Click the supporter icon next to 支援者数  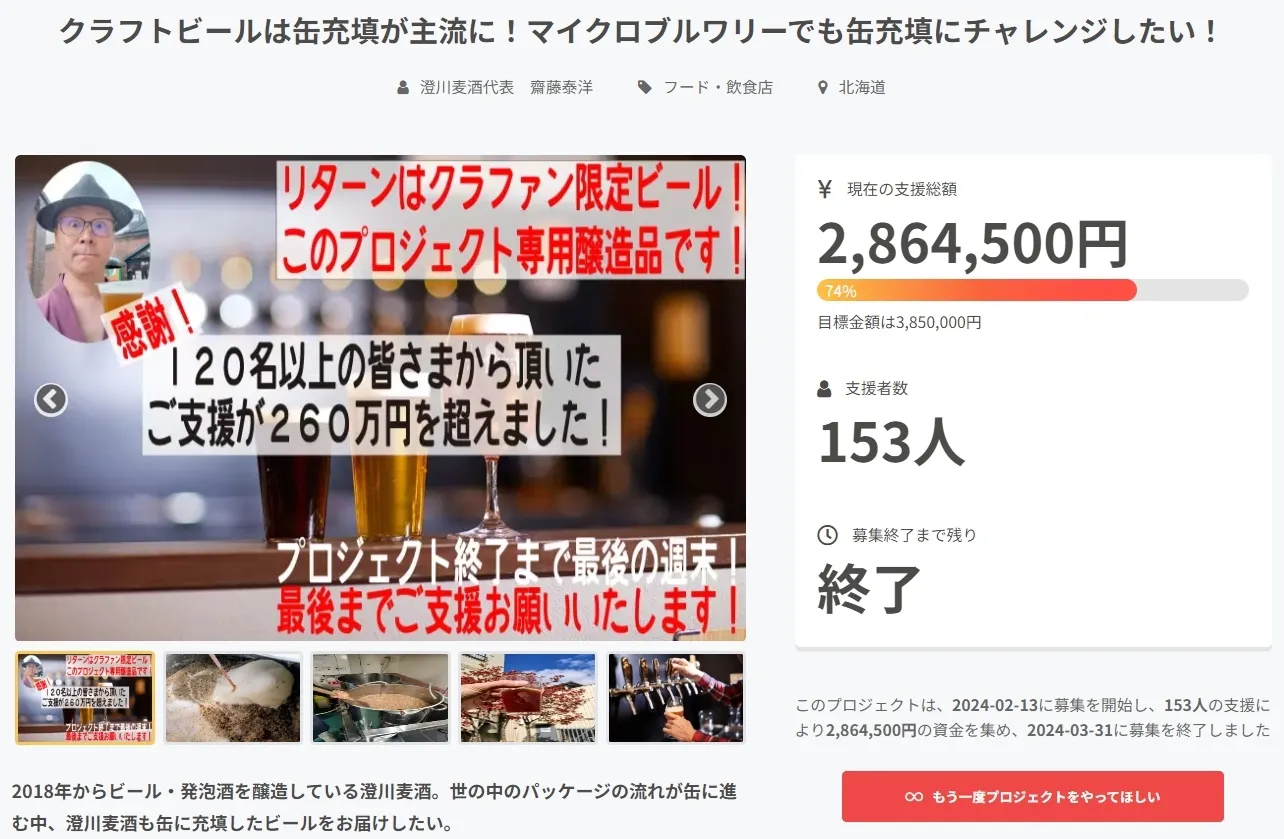(825, 388)
